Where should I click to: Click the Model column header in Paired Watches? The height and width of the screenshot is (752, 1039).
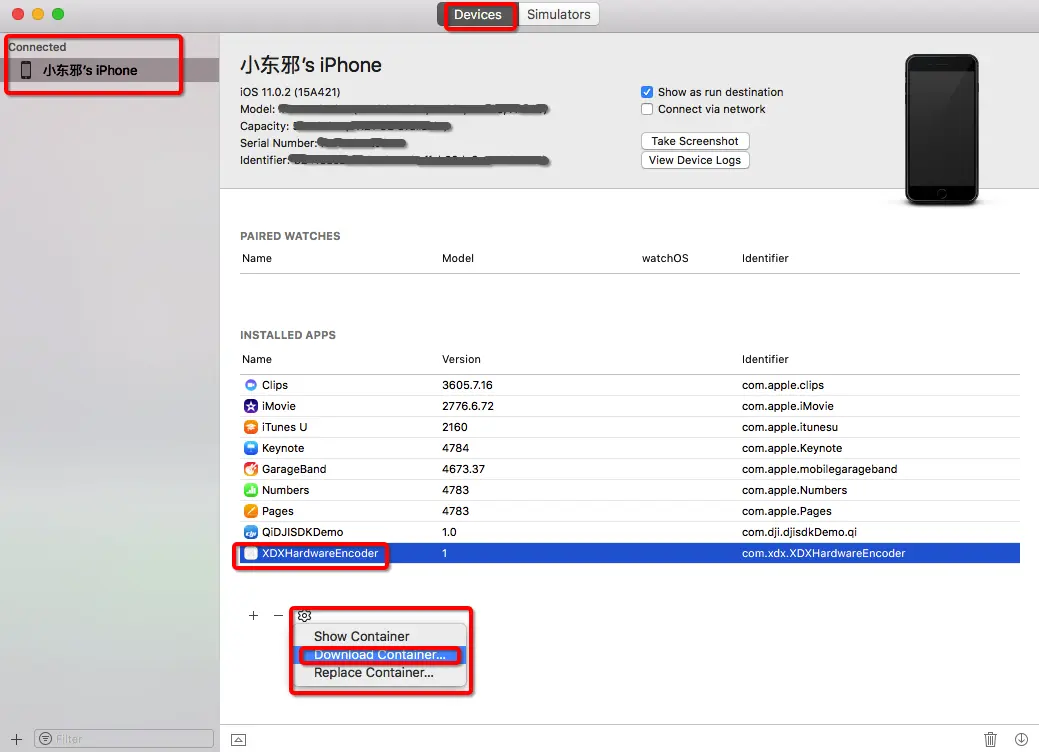(x=458, y=258)
